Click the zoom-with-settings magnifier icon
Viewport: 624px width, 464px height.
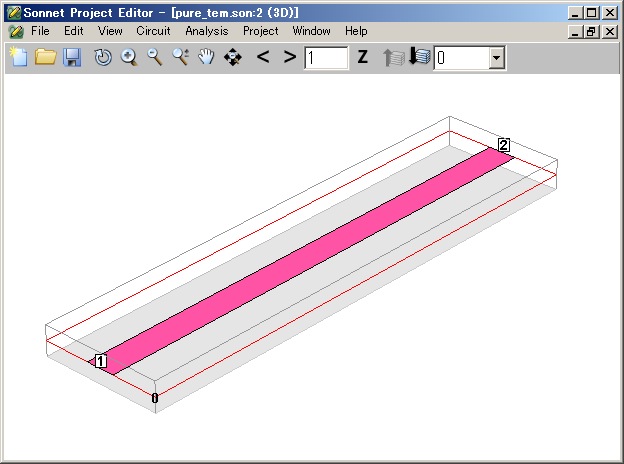pyautogui.click(x=181, y=57)
